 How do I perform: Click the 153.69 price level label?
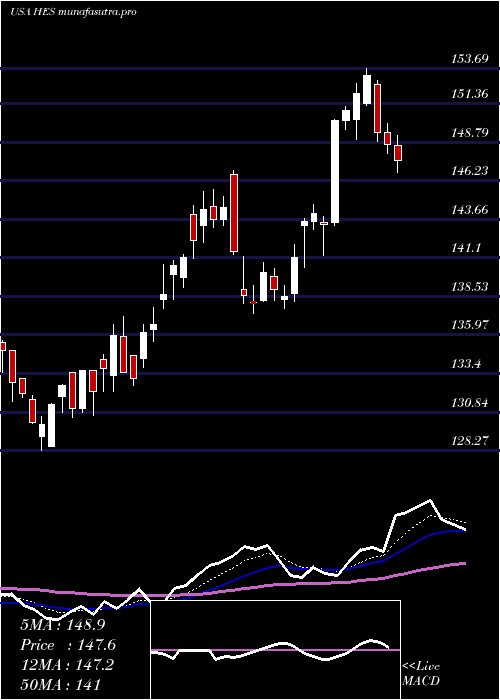pos(470,59)
